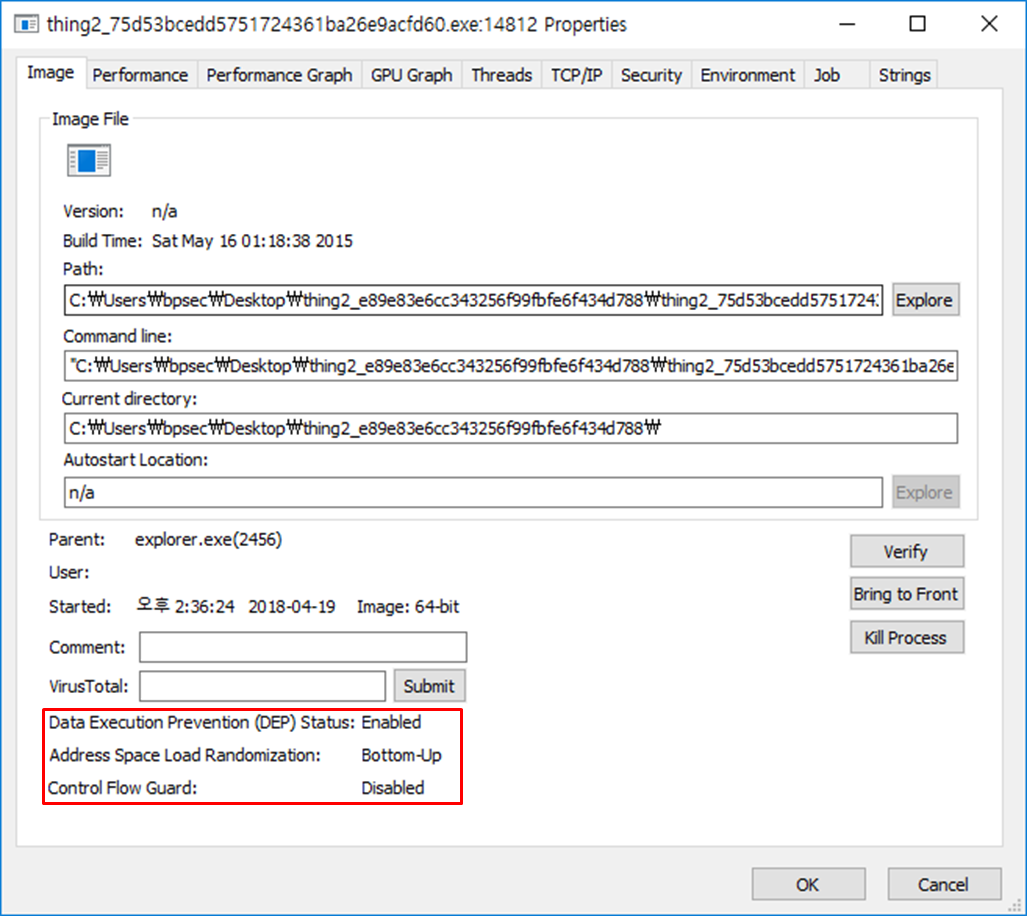Show the Strings tab
This screenshot has width=1027, height=916.
(904, 75)
